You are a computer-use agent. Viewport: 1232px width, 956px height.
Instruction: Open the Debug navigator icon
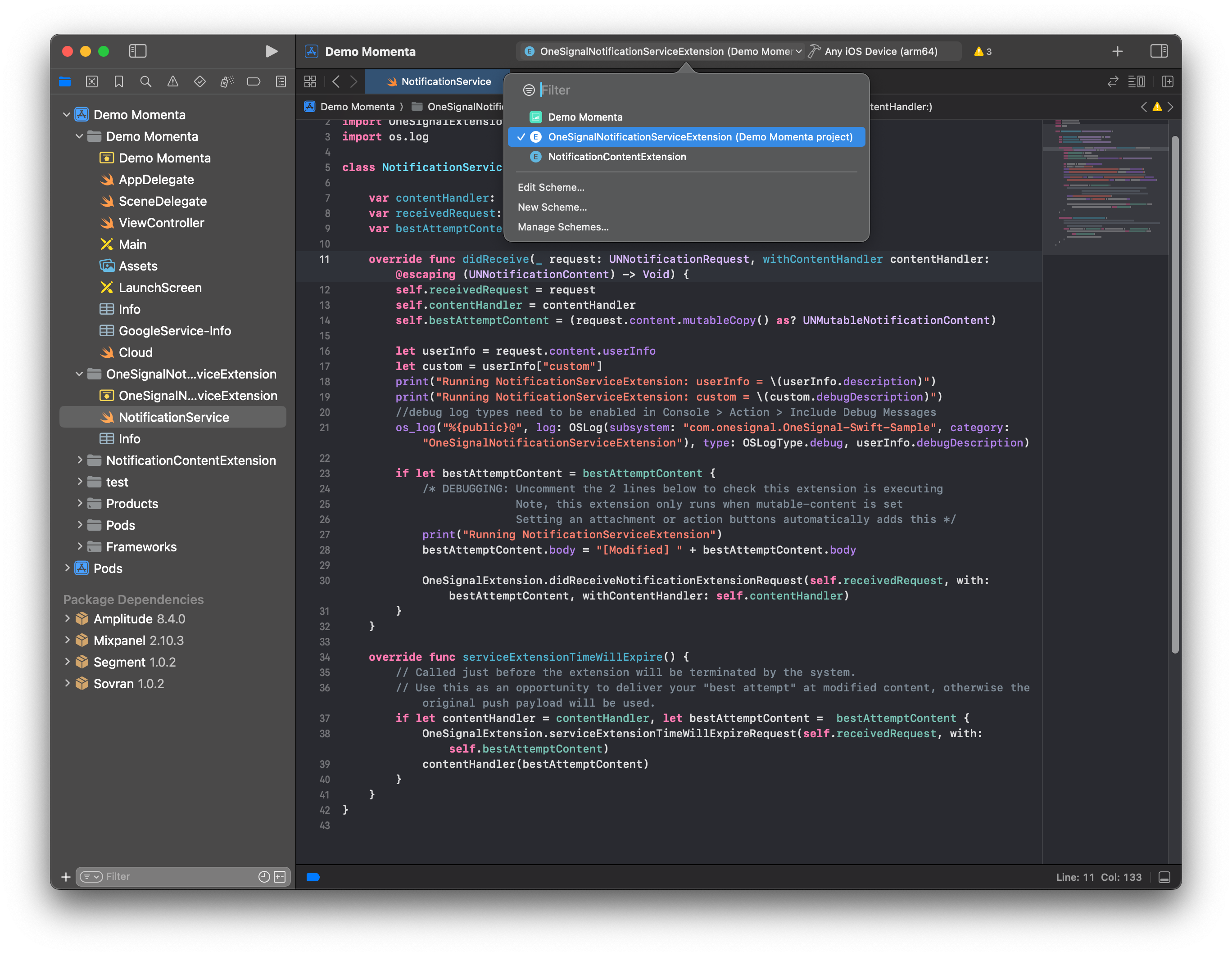(x=227, y=82)
